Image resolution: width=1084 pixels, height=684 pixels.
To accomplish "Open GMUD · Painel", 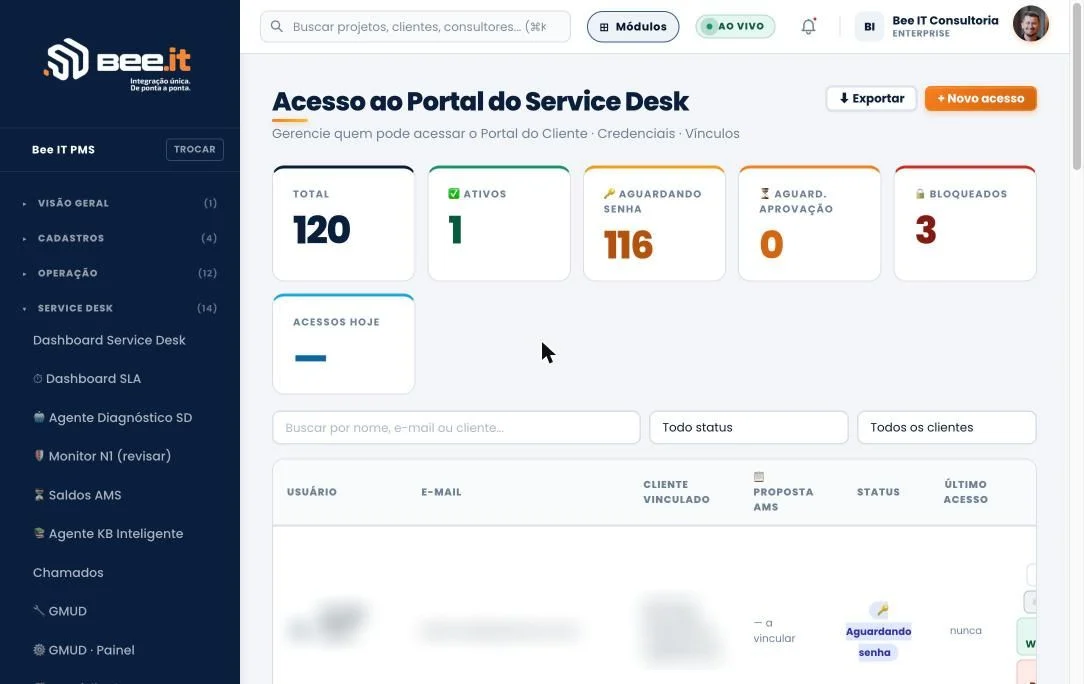I will pos(91,650).
